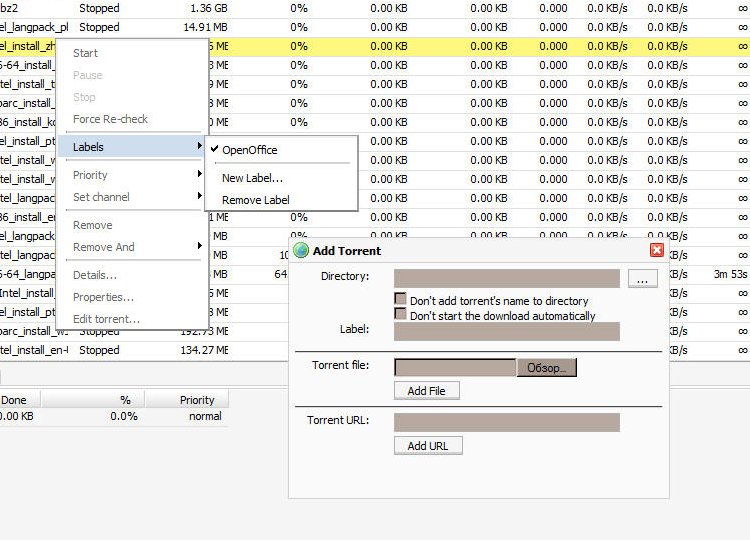This screenshot has width=750, height=540.
Task: Select the 14.91 MB torrent size cell
Action: pos(206,27)
